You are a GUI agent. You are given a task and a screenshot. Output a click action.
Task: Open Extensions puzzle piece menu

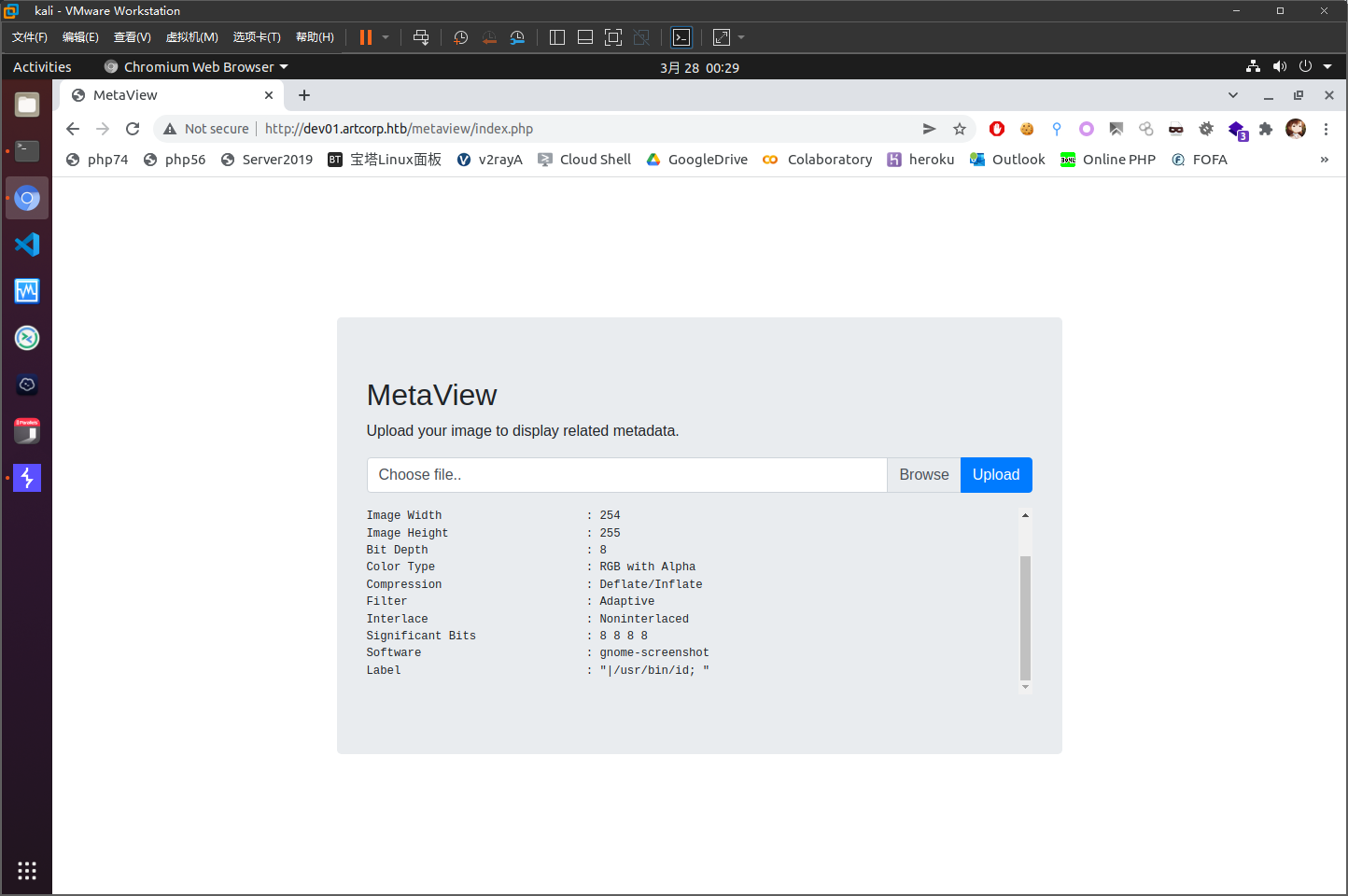pyautogui.click(x=1266, y=129)
